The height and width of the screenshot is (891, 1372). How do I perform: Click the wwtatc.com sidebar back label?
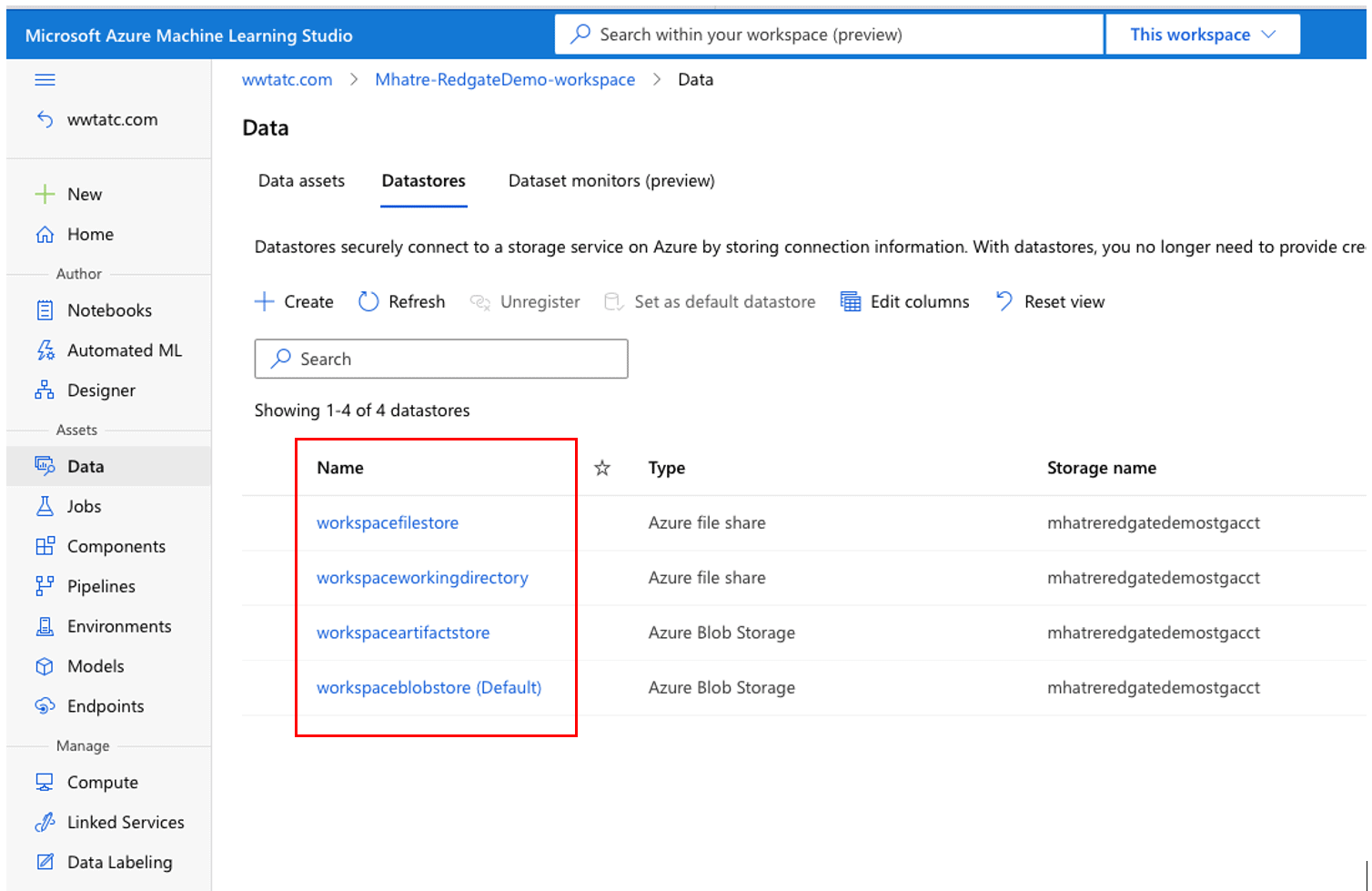[112, 119]
